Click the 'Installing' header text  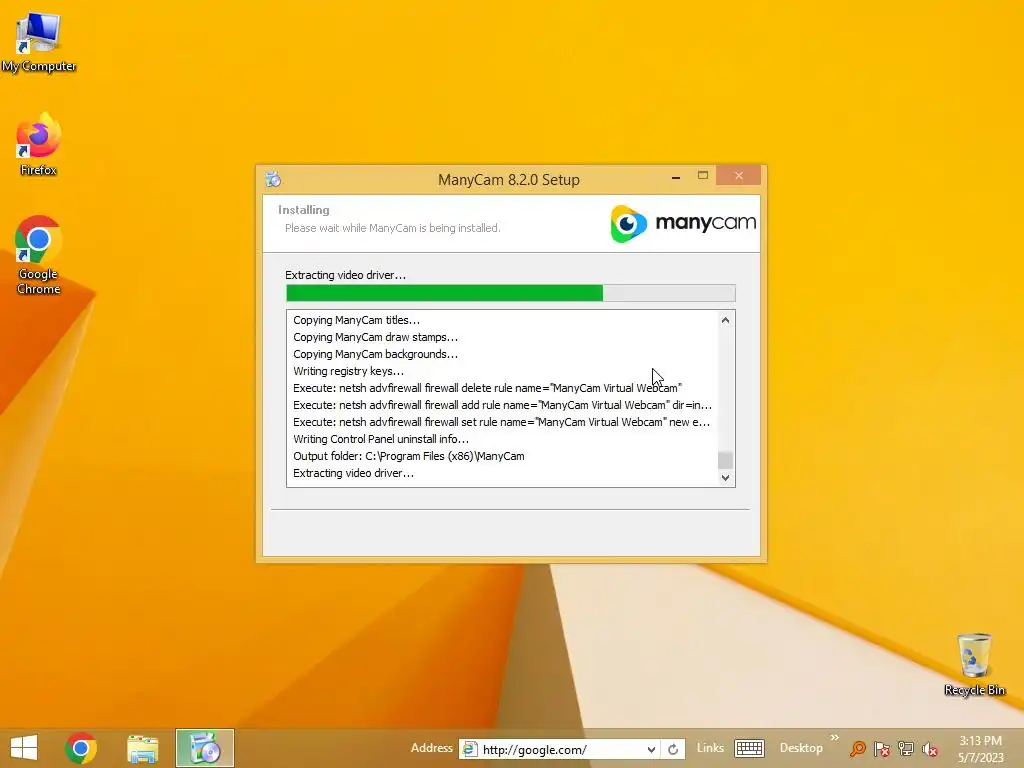click(304, 210)
